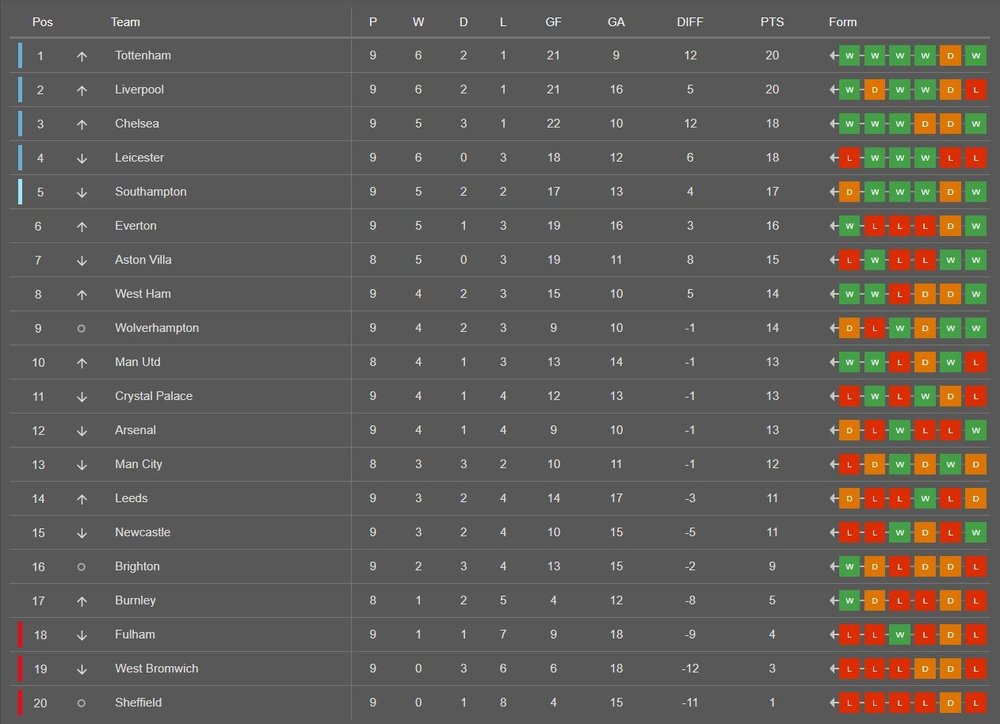
Task: Select the draw badge in Sheffield's form
Action: [x=952, y=702]
